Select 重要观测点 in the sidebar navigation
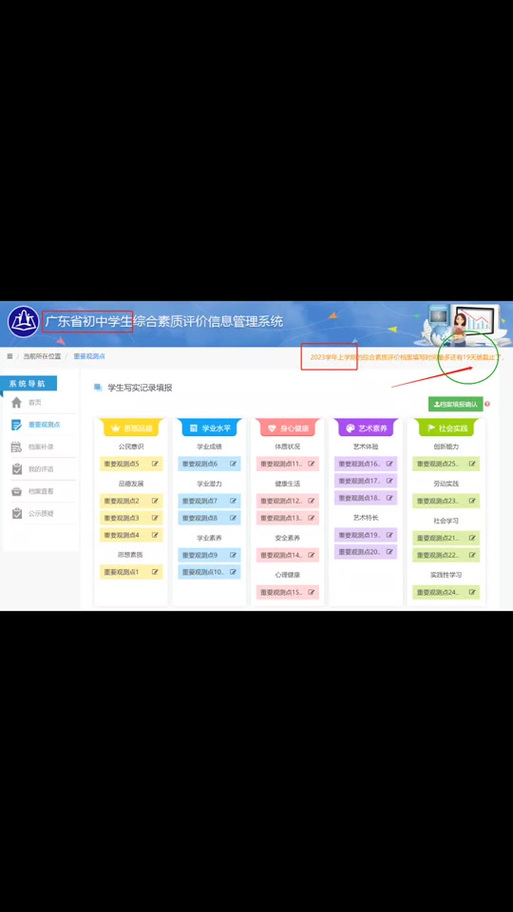This screenshot has height=912, width=513. (x=44, y=425)
